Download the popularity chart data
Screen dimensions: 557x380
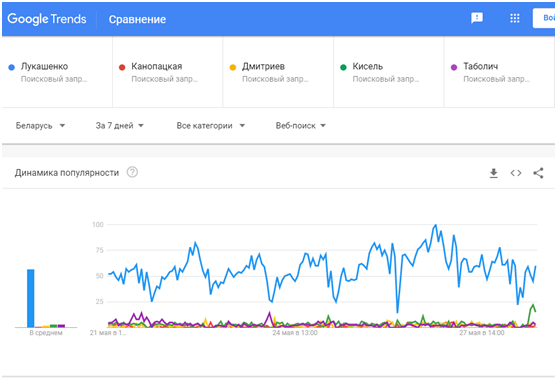(493, 173)
